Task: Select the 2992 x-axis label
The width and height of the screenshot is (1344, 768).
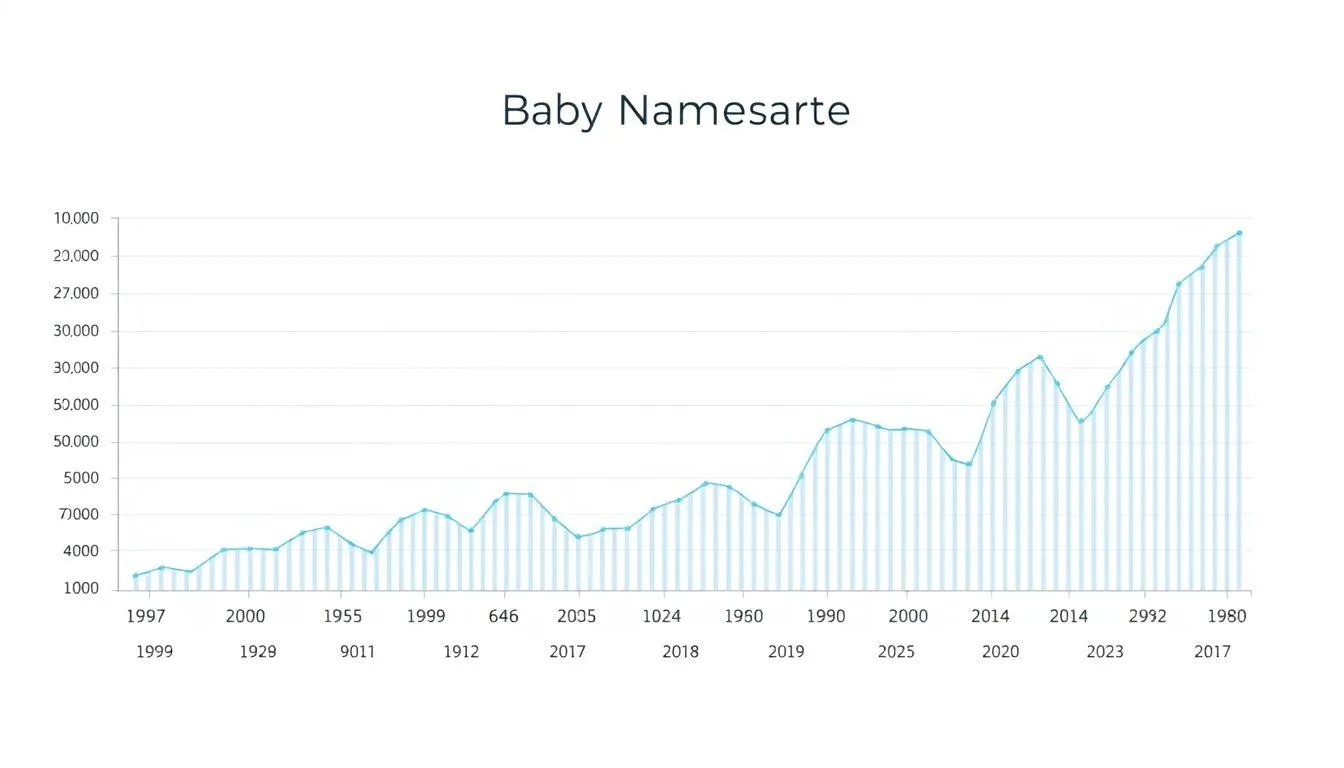Action: coord(1147,617)
